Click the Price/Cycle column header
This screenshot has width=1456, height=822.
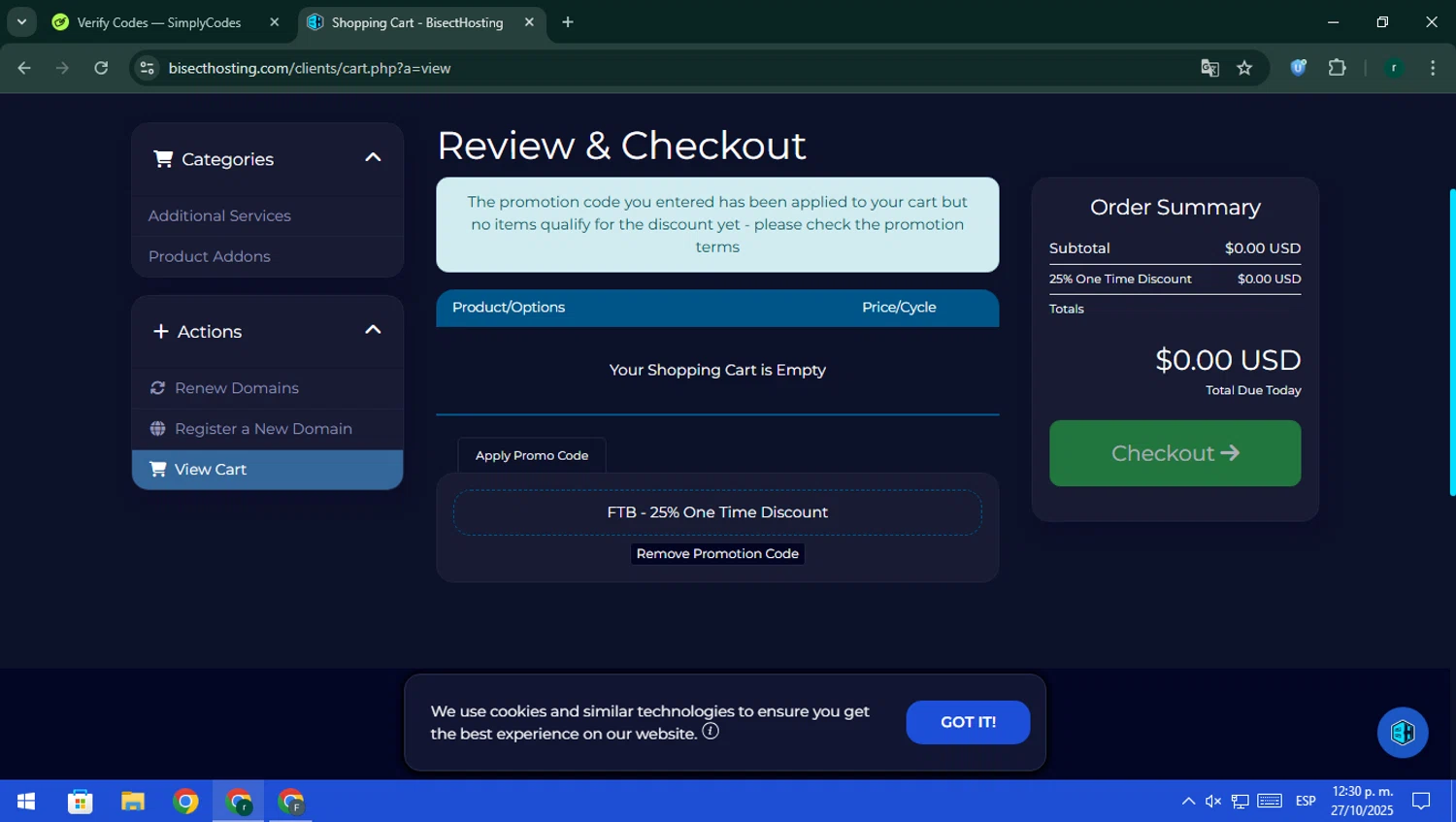tap(899, 308)
